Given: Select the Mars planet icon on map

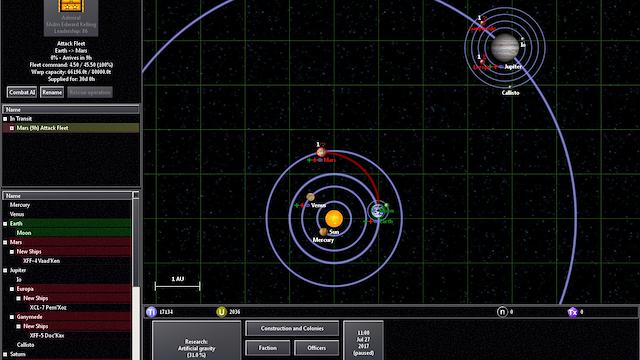Looking at the screenshot, I should coord(321,153).
